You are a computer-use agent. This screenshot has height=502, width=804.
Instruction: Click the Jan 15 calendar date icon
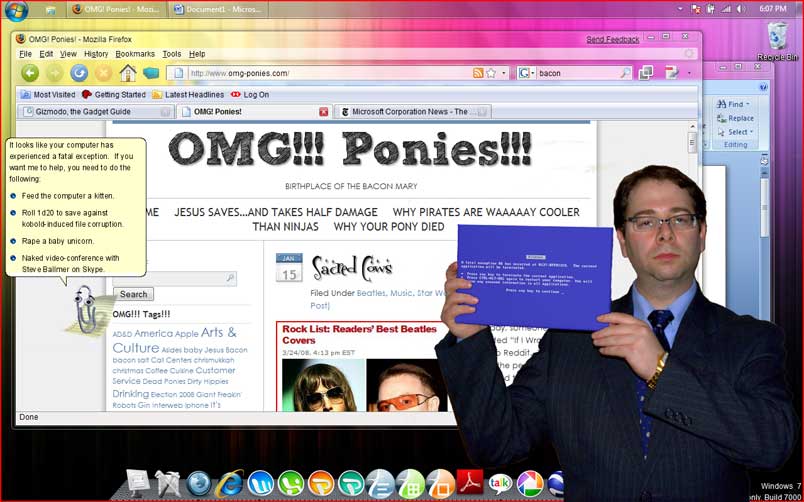(289, 268)
